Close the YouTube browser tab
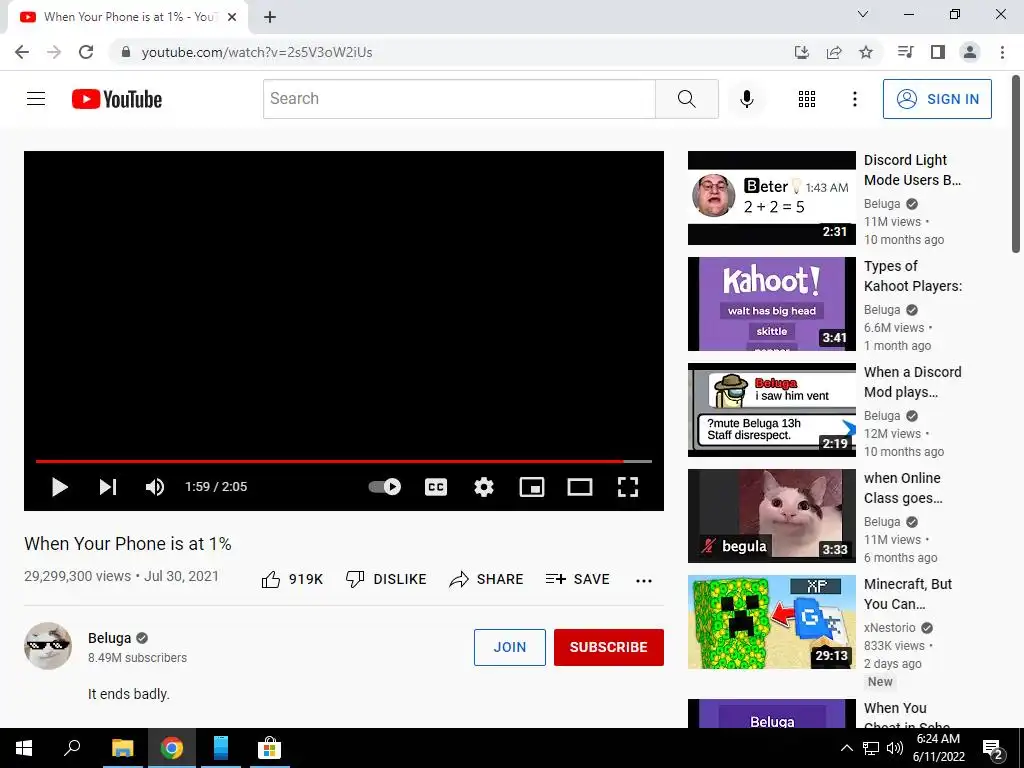The image size is (1024, 768). (x=232, y=18)
